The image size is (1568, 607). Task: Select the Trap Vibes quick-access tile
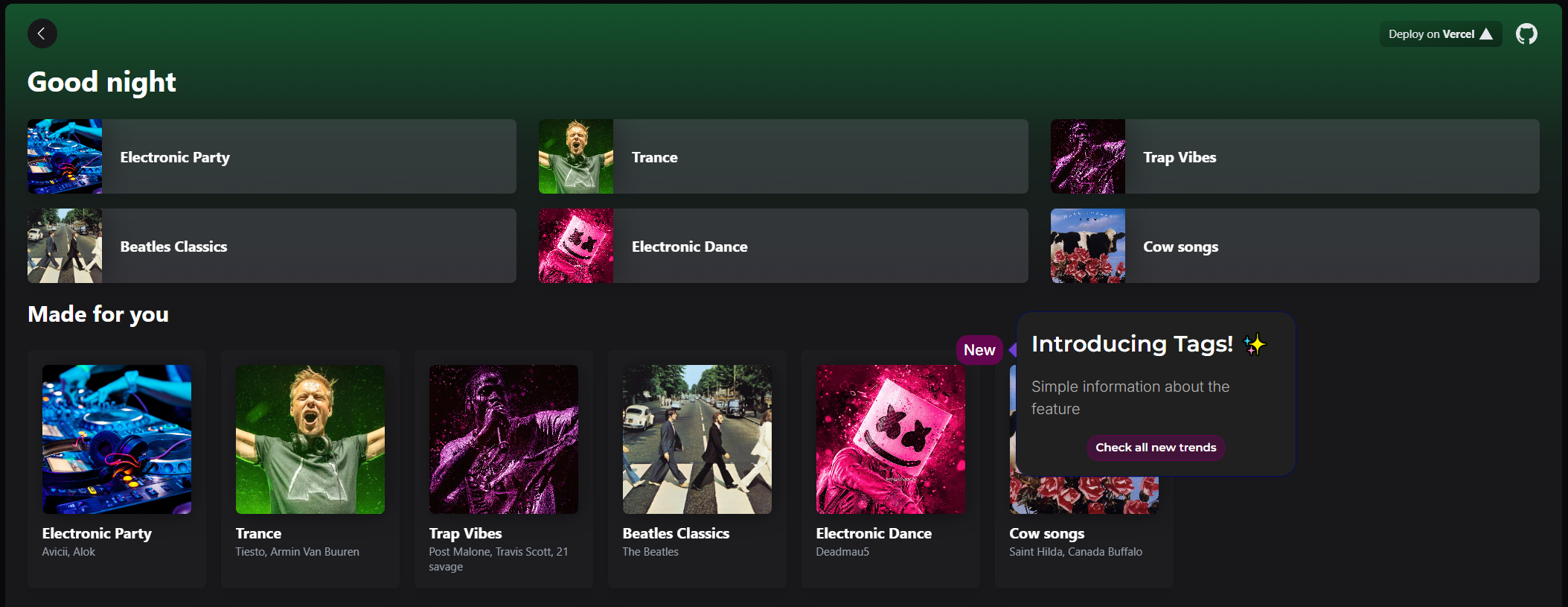pyautogui.click(x=1294, y=156)
